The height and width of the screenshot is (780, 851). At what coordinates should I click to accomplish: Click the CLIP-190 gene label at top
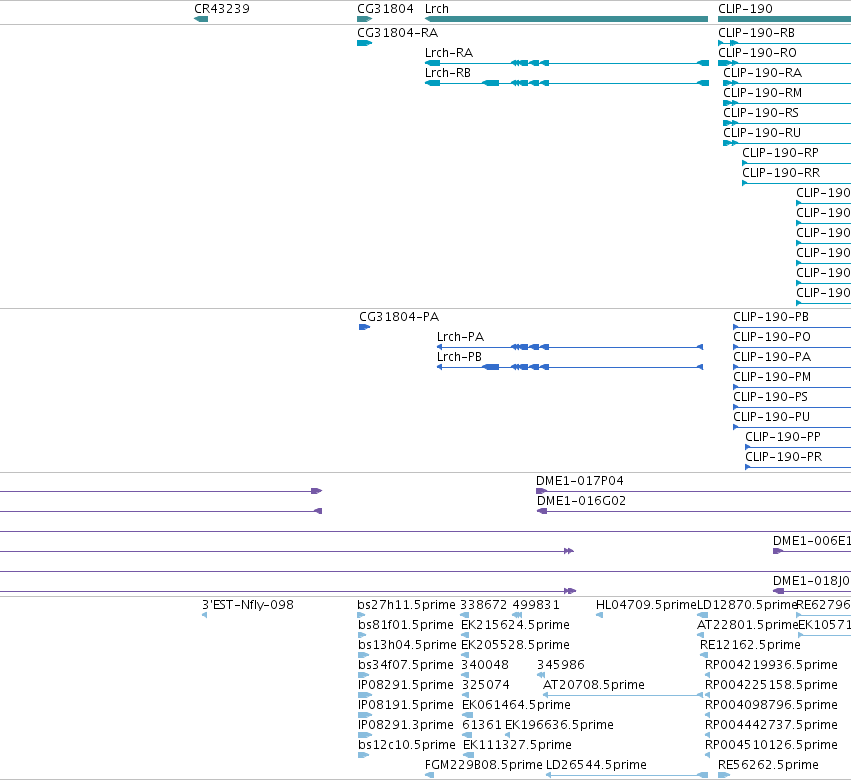click(745, 9)
